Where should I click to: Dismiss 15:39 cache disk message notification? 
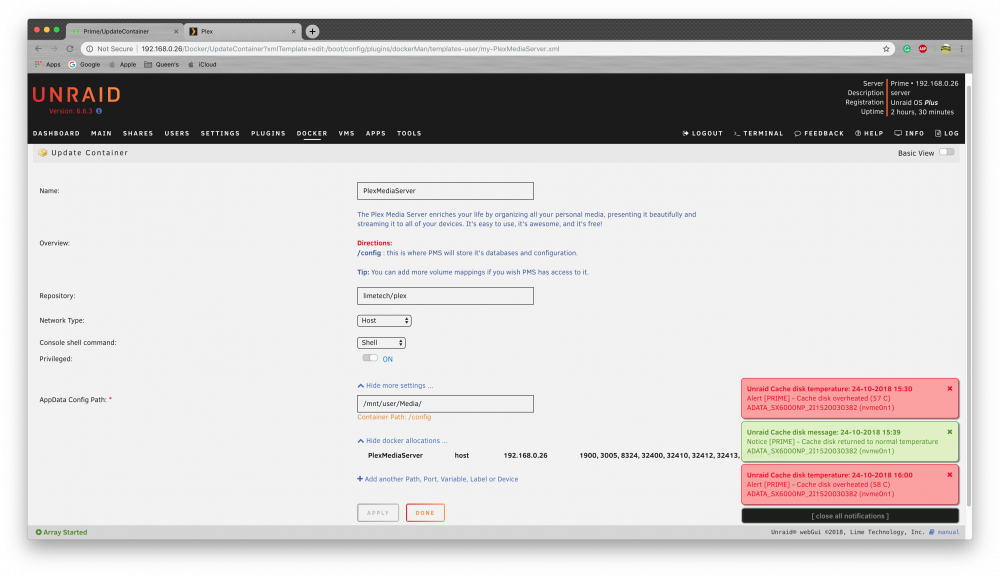pyautogui.click(x=950, y=432)
